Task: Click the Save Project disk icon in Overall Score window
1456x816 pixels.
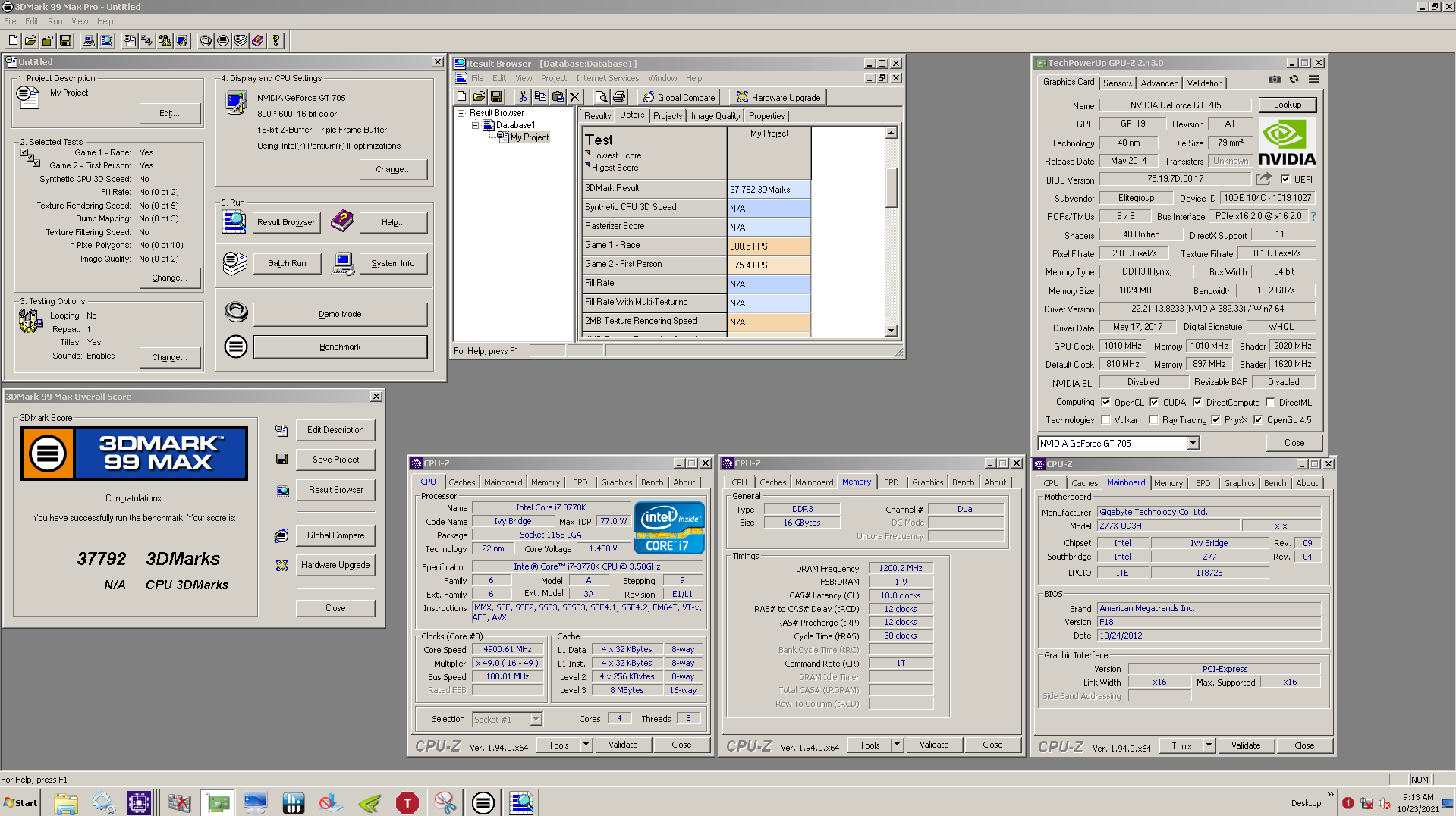Action: tap(281, 459)
